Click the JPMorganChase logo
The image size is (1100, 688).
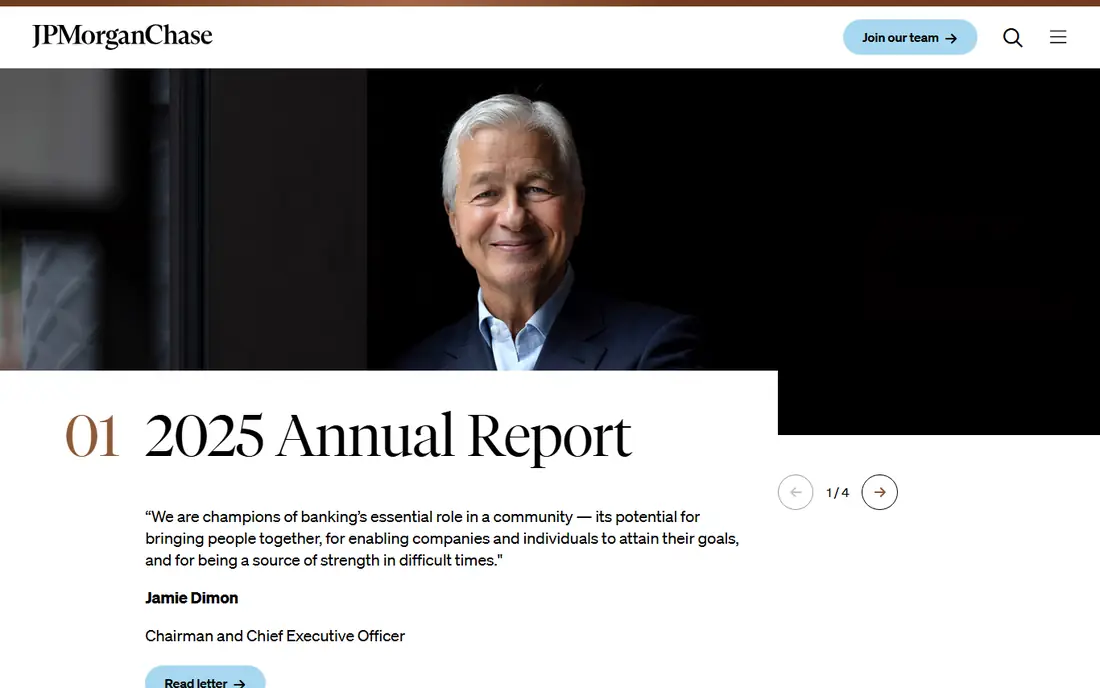122,36
